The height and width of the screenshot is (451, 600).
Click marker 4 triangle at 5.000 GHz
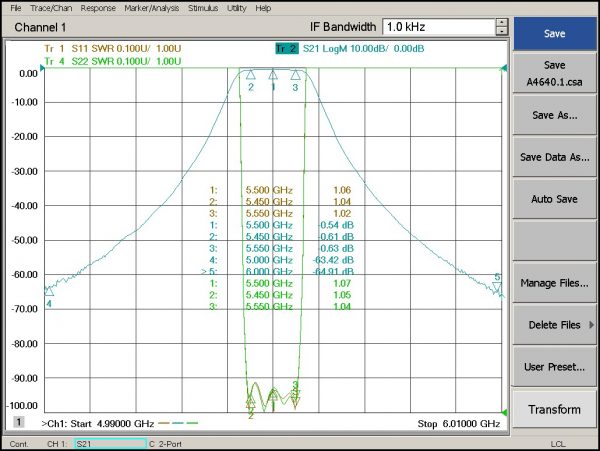49,291
